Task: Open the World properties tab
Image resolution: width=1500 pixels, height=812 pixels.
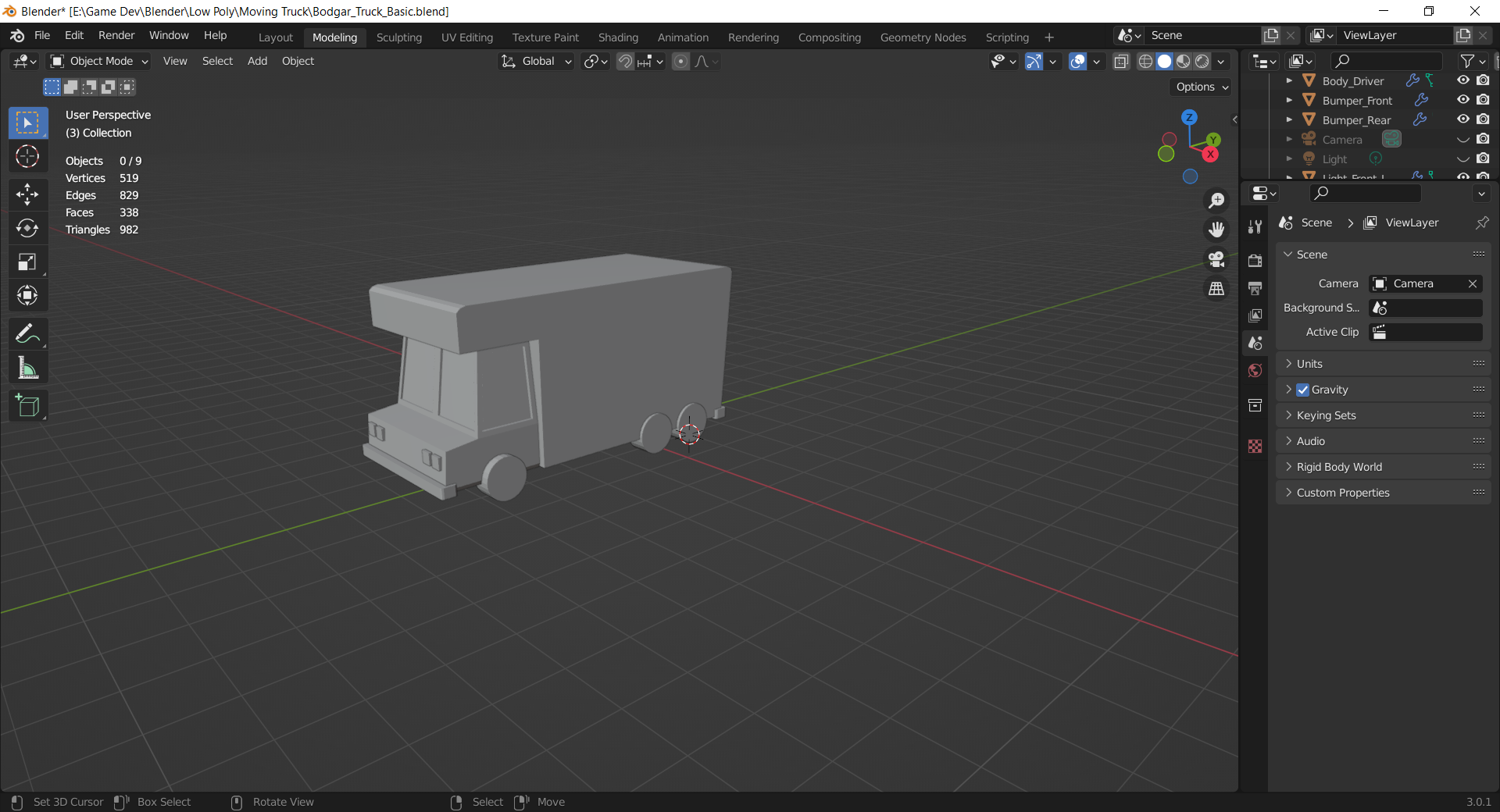Action: (x=1255, y=370)
